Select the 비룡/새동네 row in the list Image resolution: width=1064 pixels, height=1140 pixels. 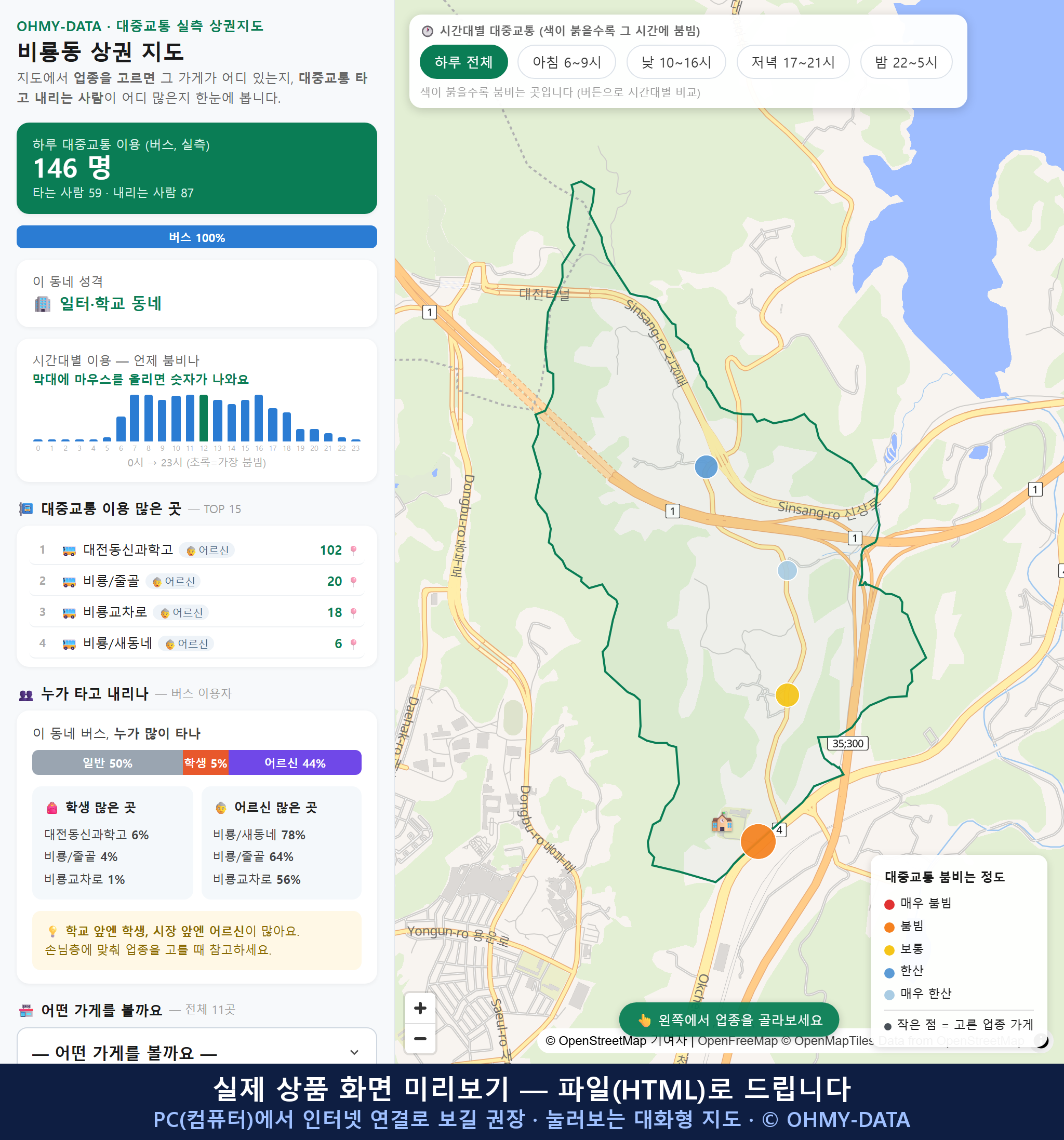(197, 643)
